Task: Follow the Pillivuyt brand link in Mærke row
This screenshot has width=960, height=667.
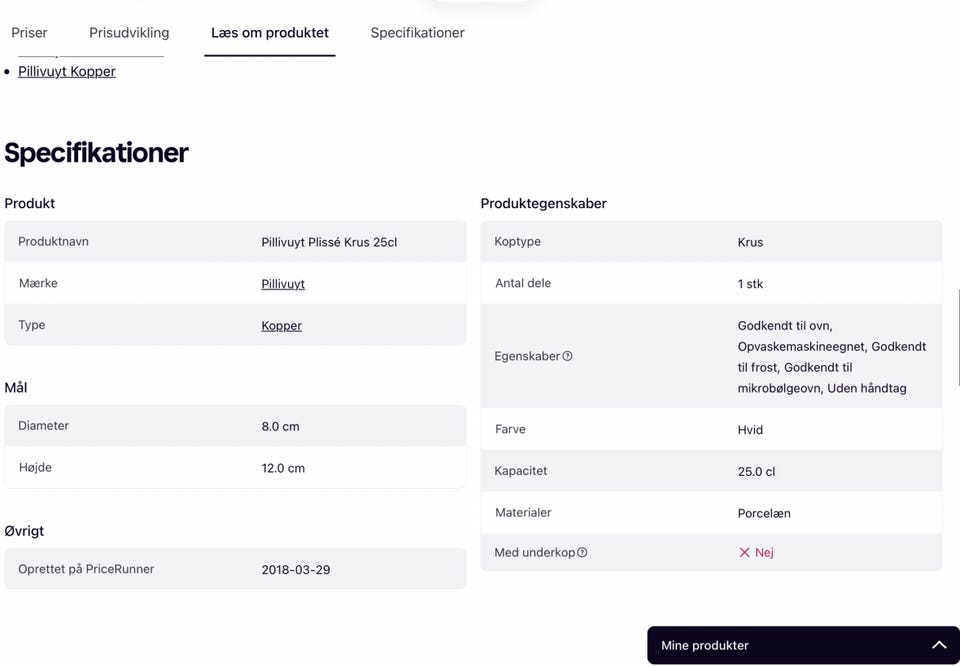Action: point(283,284)
